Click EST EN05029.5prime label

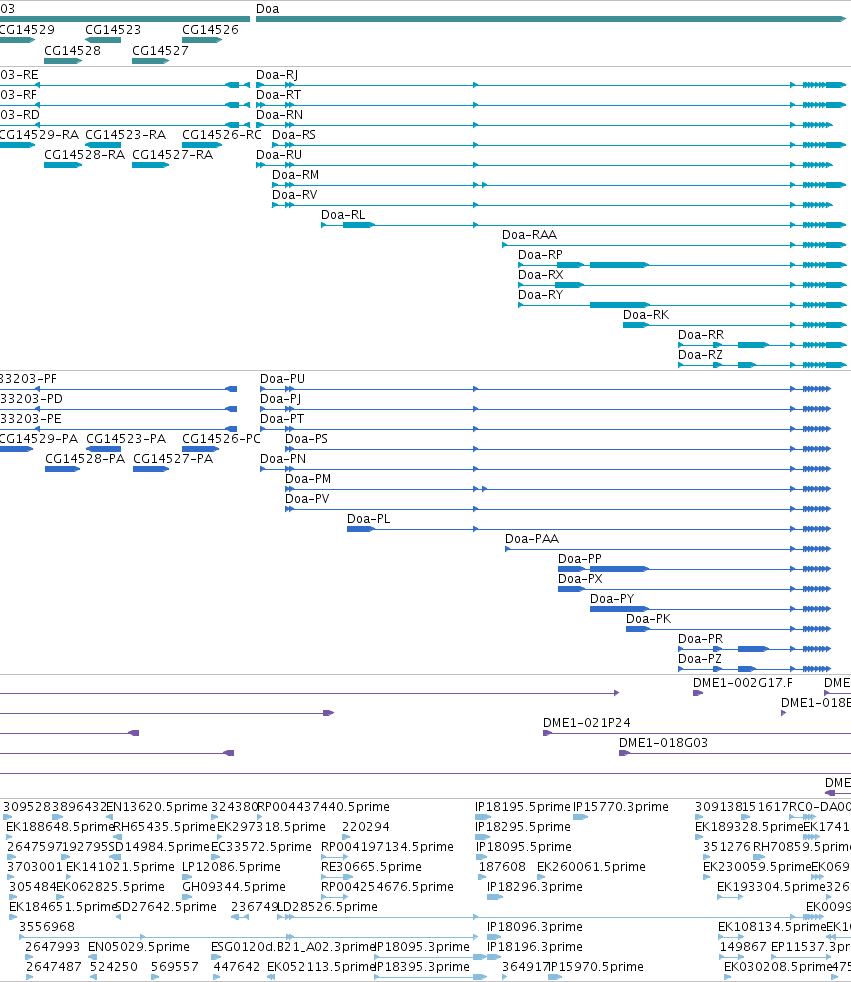click(139, 948)
